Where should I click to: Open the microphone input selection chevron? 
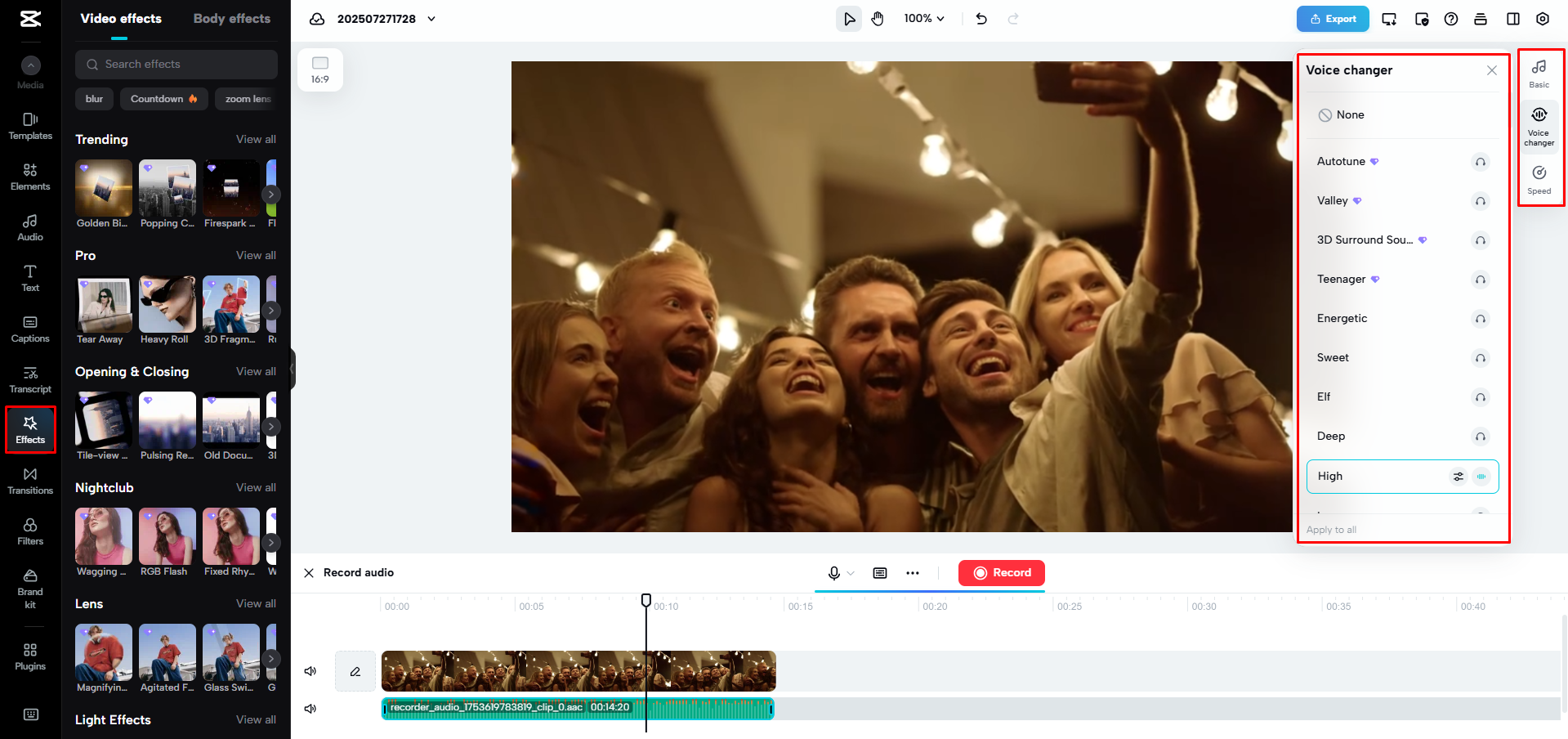click(851, 573)
